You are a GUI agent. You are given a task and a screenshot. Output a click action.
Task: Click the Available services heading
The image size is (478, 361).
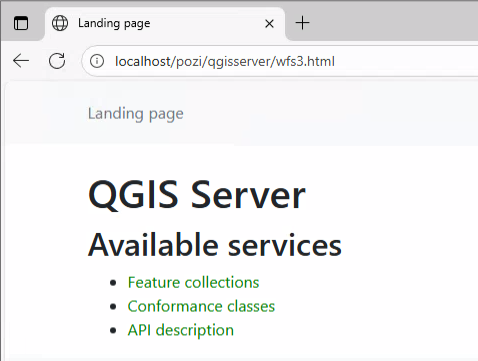coord(215,245)
